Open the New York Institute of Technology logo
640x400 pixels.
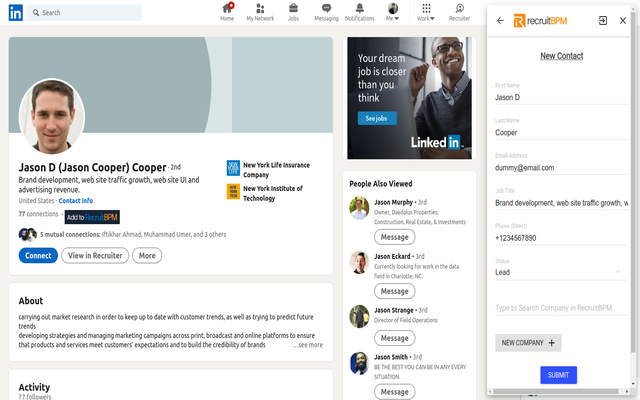coord(233,191)
